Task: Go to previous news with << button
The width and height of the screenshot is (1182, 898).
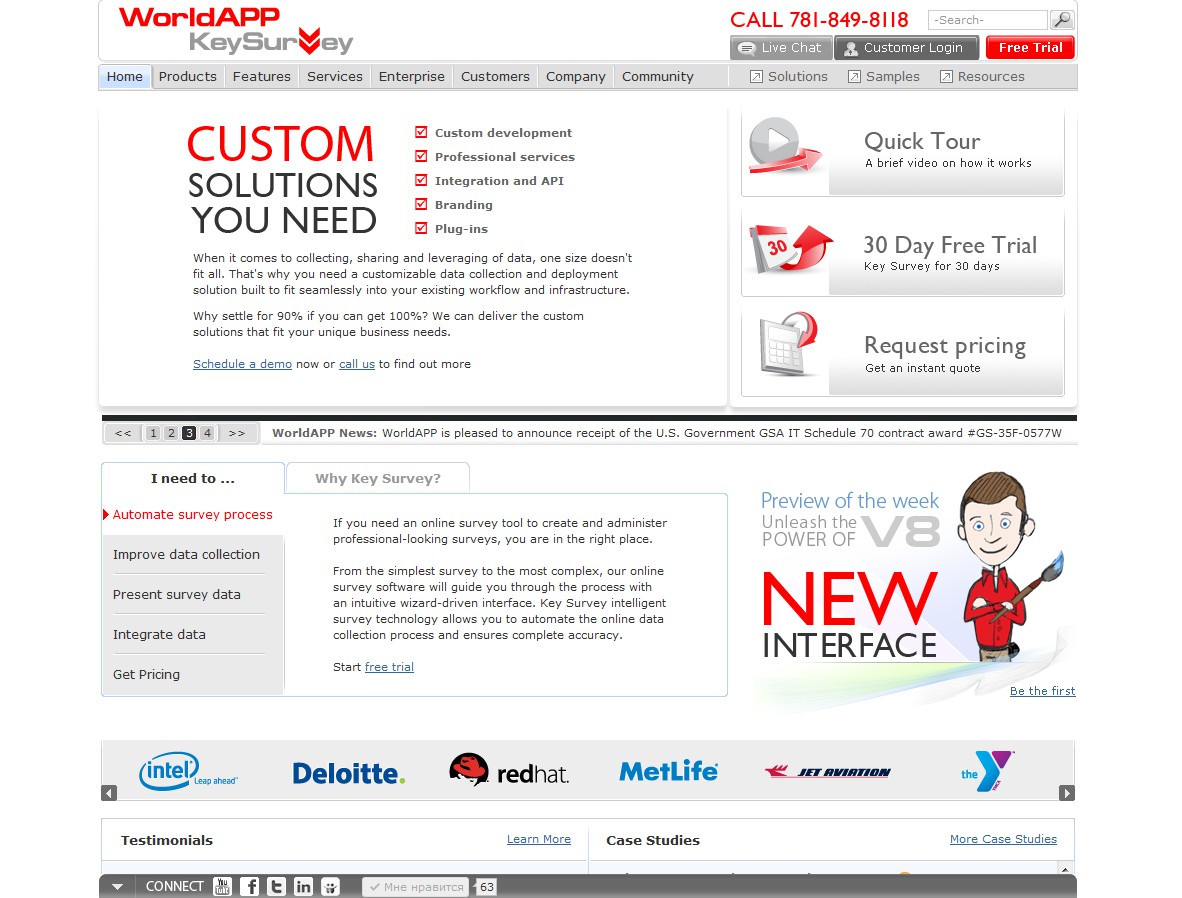Action: [123, 433]
